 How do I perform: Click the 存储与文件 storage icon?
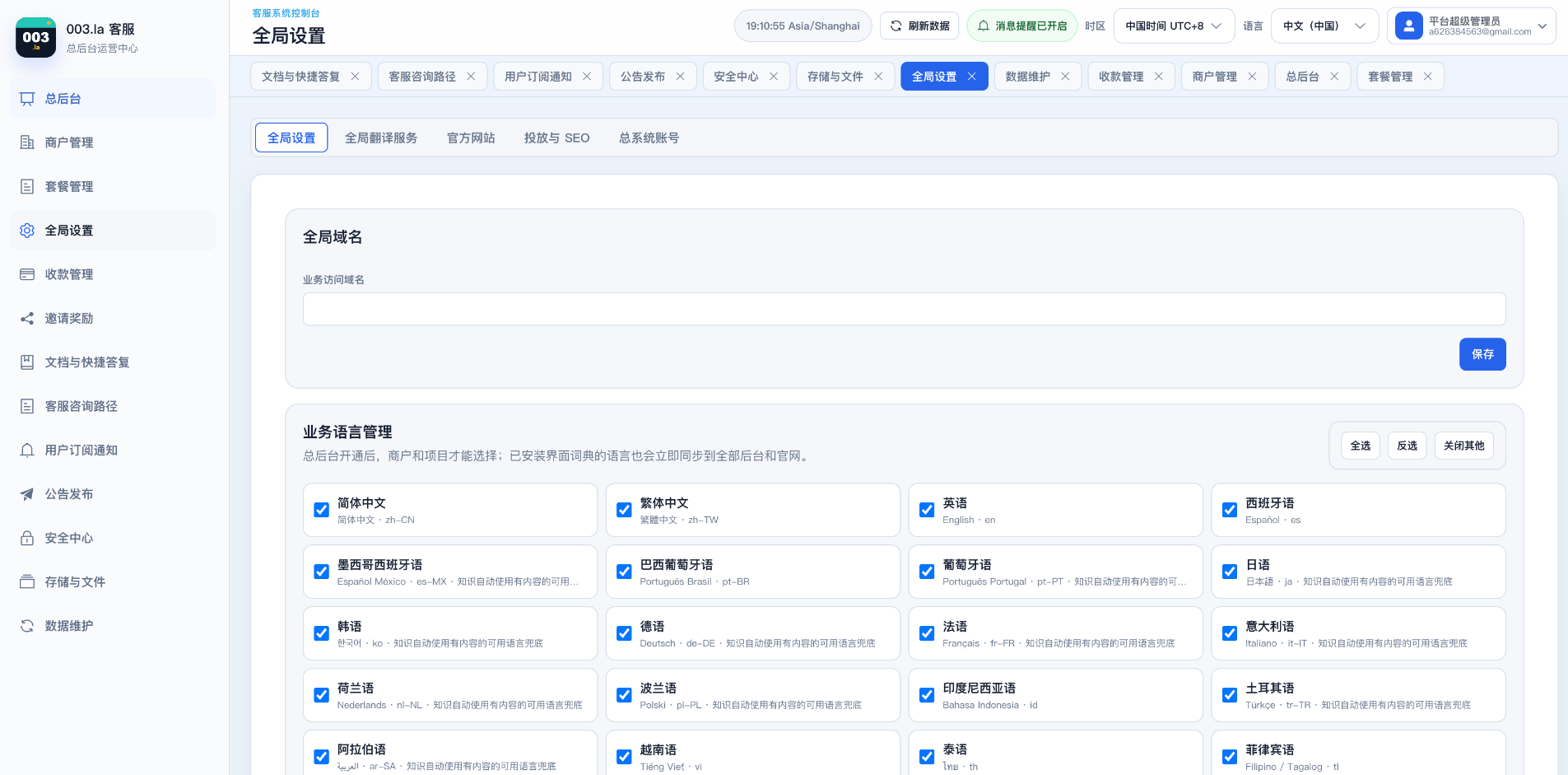click(27, 581)
